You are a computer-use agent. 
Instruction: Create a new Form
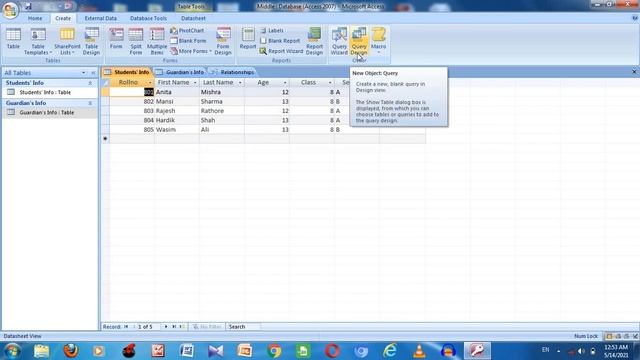pyautogui.click(x=116, y=40)
